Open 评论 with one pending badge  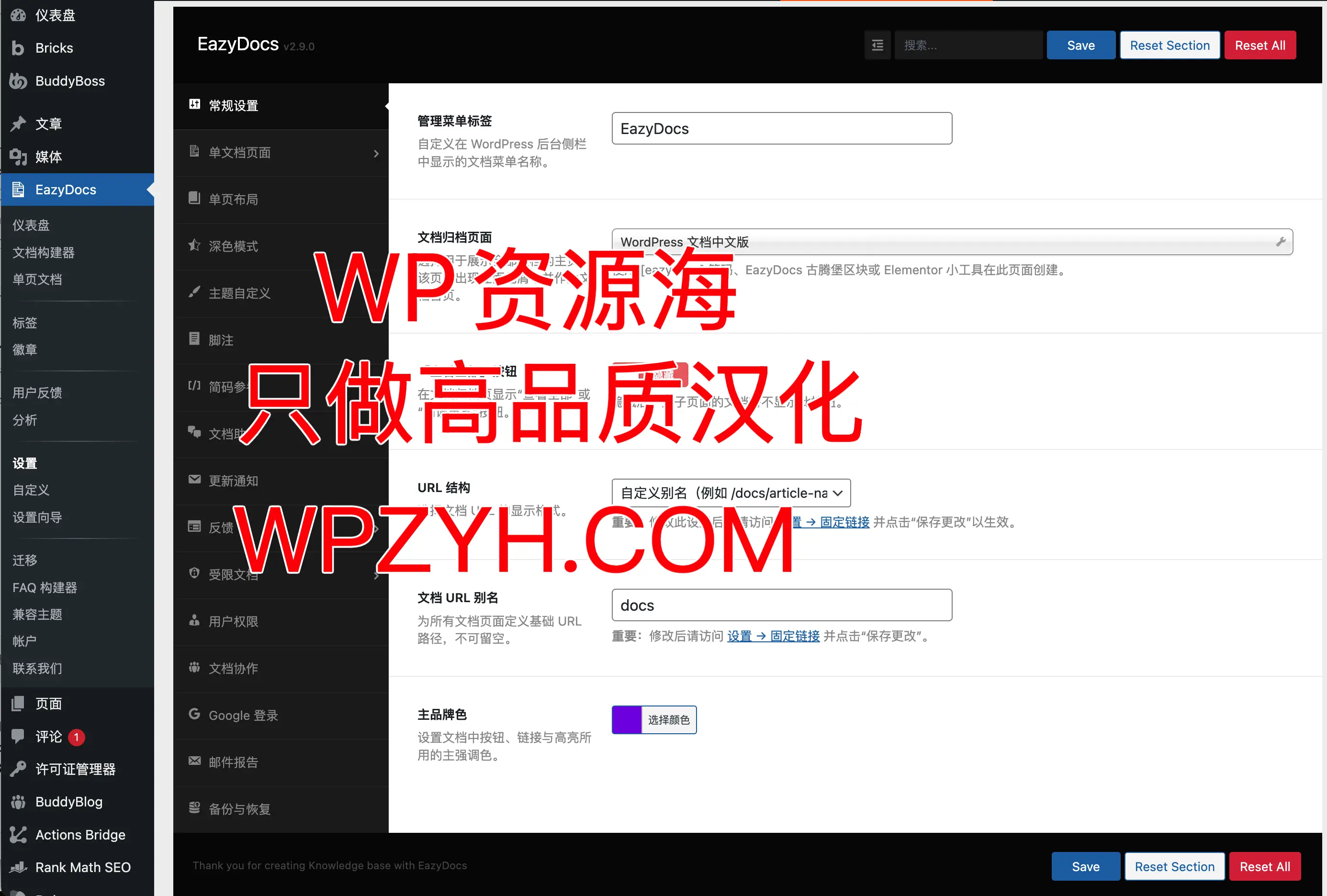[x=49, y=737]
